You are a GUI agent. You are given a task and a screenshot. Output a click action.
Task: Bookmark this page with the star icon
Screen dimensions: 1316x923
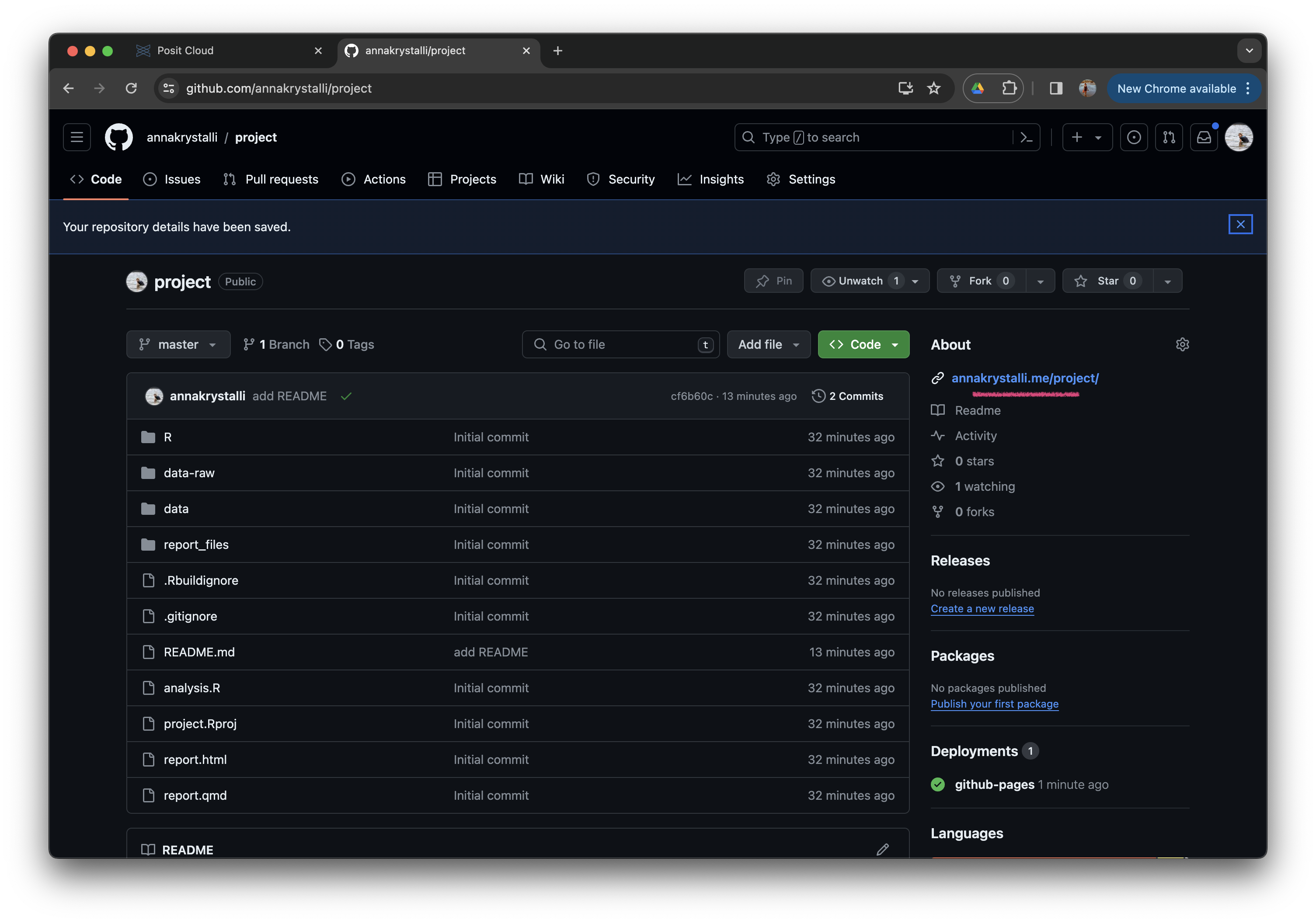[934, 88]
